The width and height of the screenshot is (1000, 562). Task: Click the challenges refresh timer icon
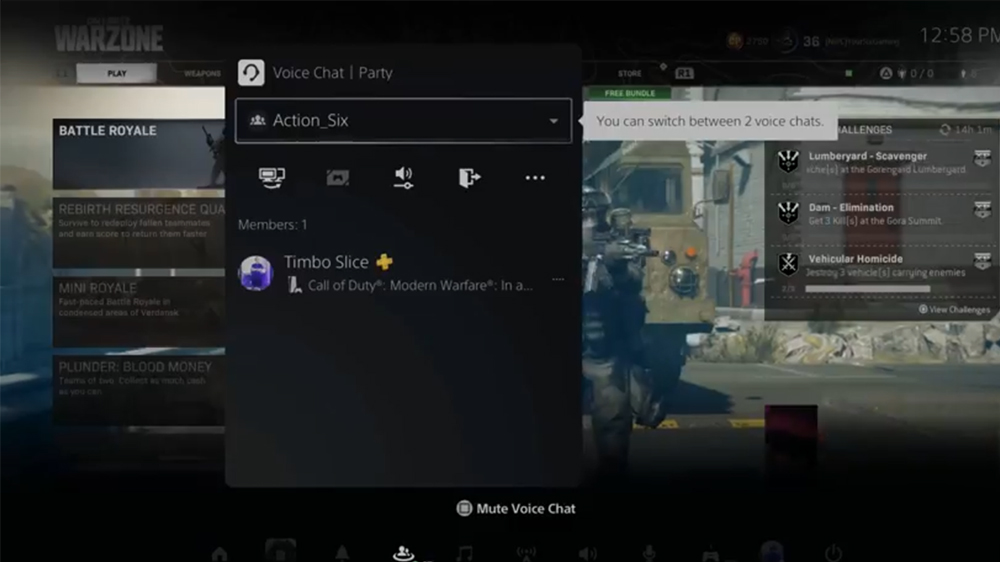click(945, 129)
